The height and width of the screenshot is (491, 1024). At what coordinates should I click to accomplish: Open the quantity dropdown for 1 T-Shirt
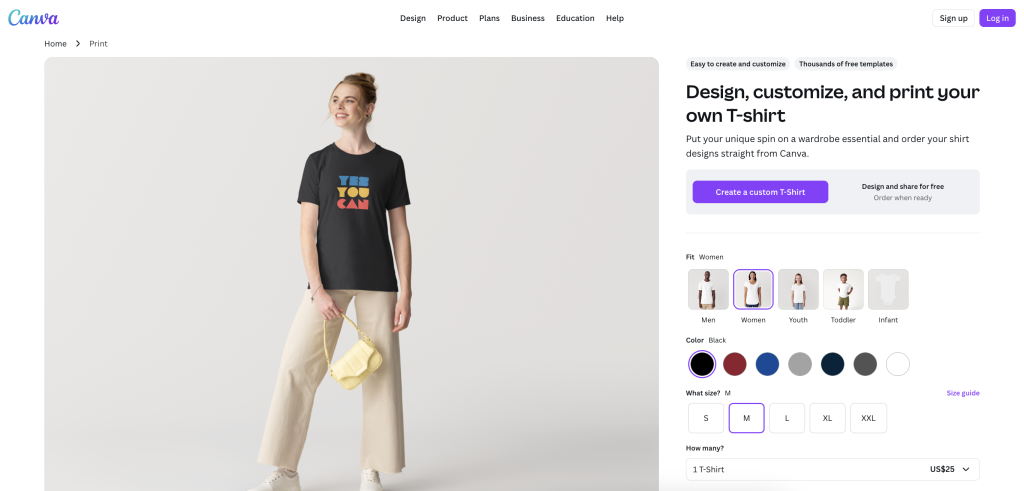click(x=832, y=469)
